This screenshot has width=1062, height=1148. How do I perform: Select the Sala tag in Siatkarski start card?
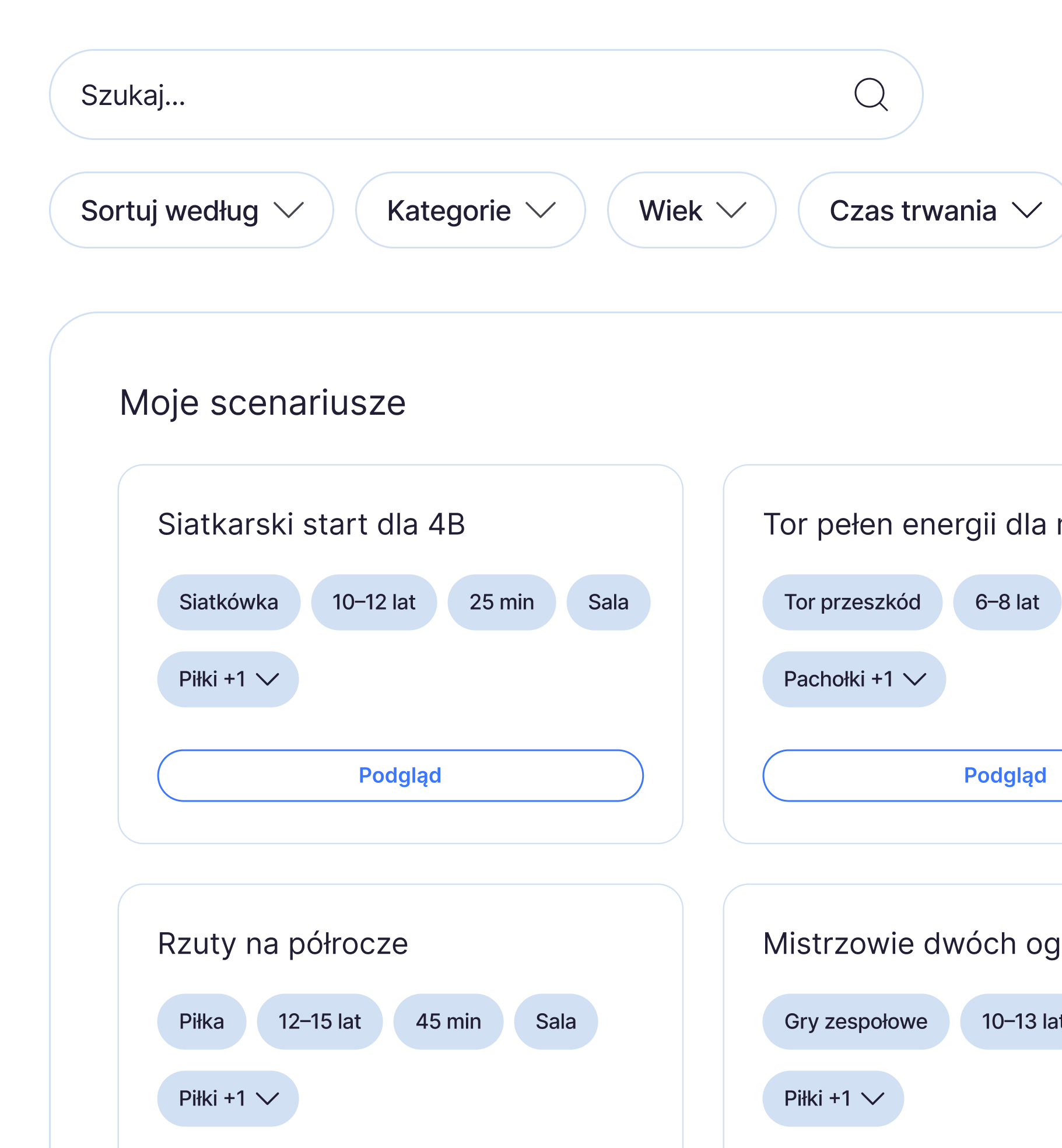coord(608,602)
